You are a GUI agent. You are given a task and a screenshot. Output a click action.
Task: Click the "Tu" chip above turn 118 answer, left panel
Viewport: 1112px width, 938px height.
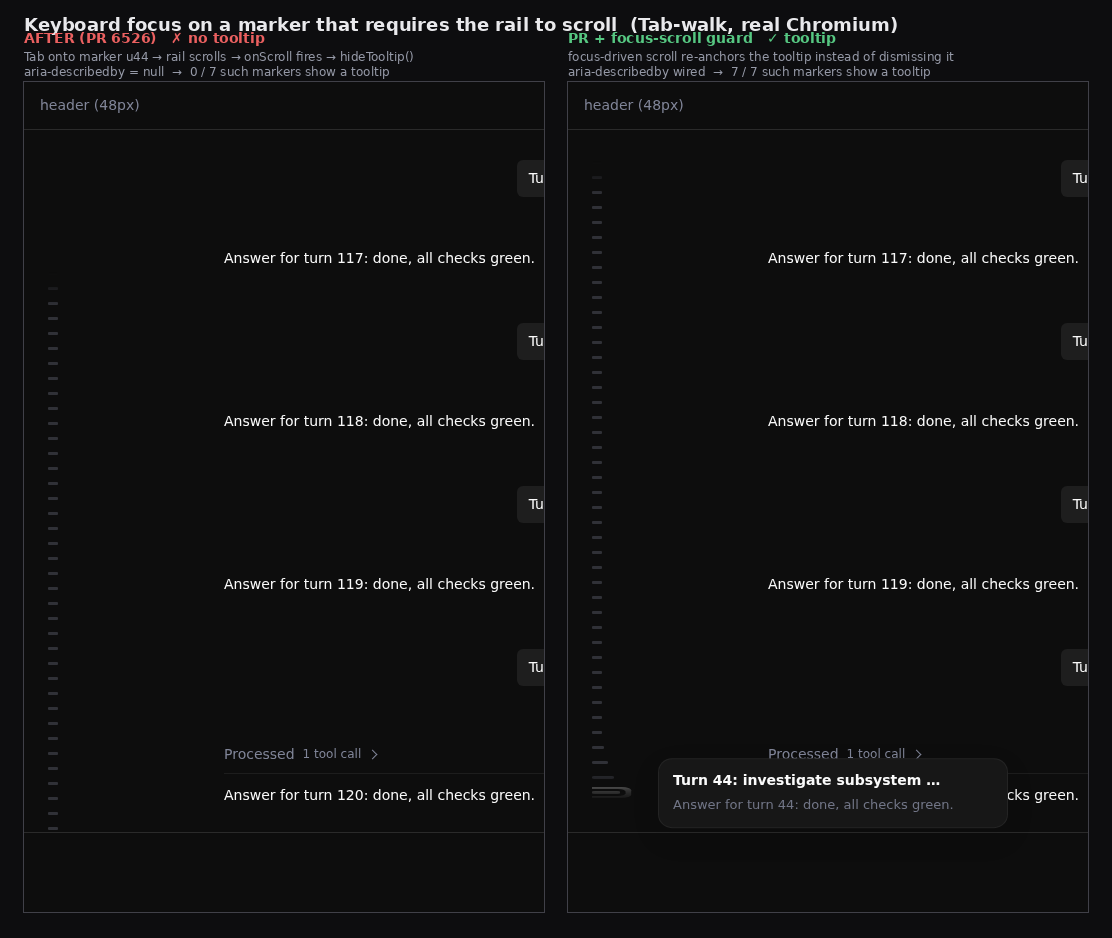tap(531, 341)
